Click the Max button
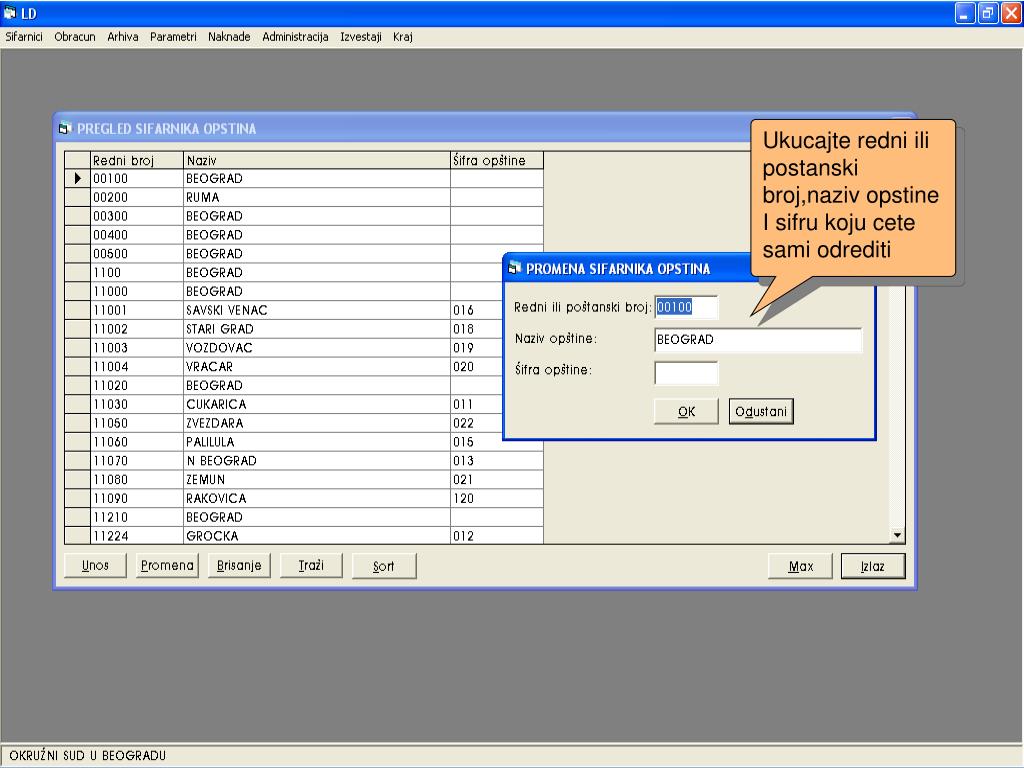The height and width of the screenshot is (768, 1024). (800, 567)
